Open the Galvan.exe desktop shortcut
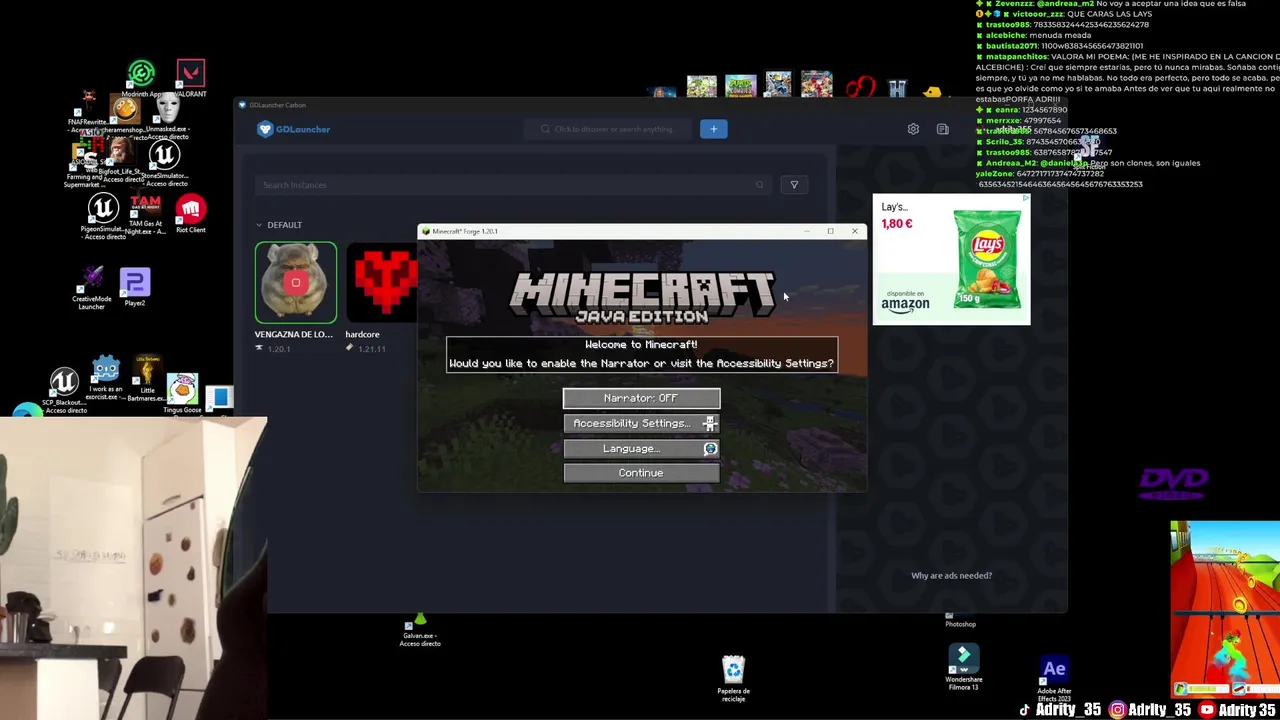The width and height of the screenshot is (1280, 720). click(420, 630)
